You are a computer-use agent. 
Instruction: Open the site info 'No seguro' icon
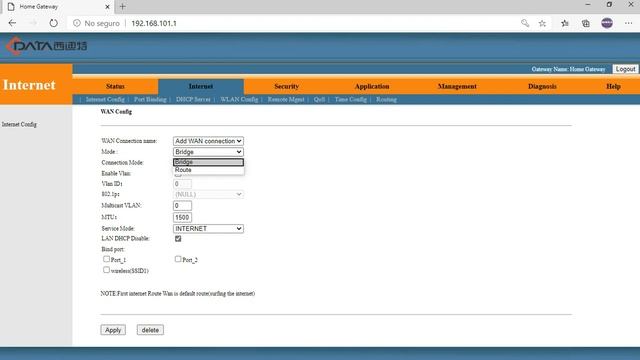[x=77, y=23]
